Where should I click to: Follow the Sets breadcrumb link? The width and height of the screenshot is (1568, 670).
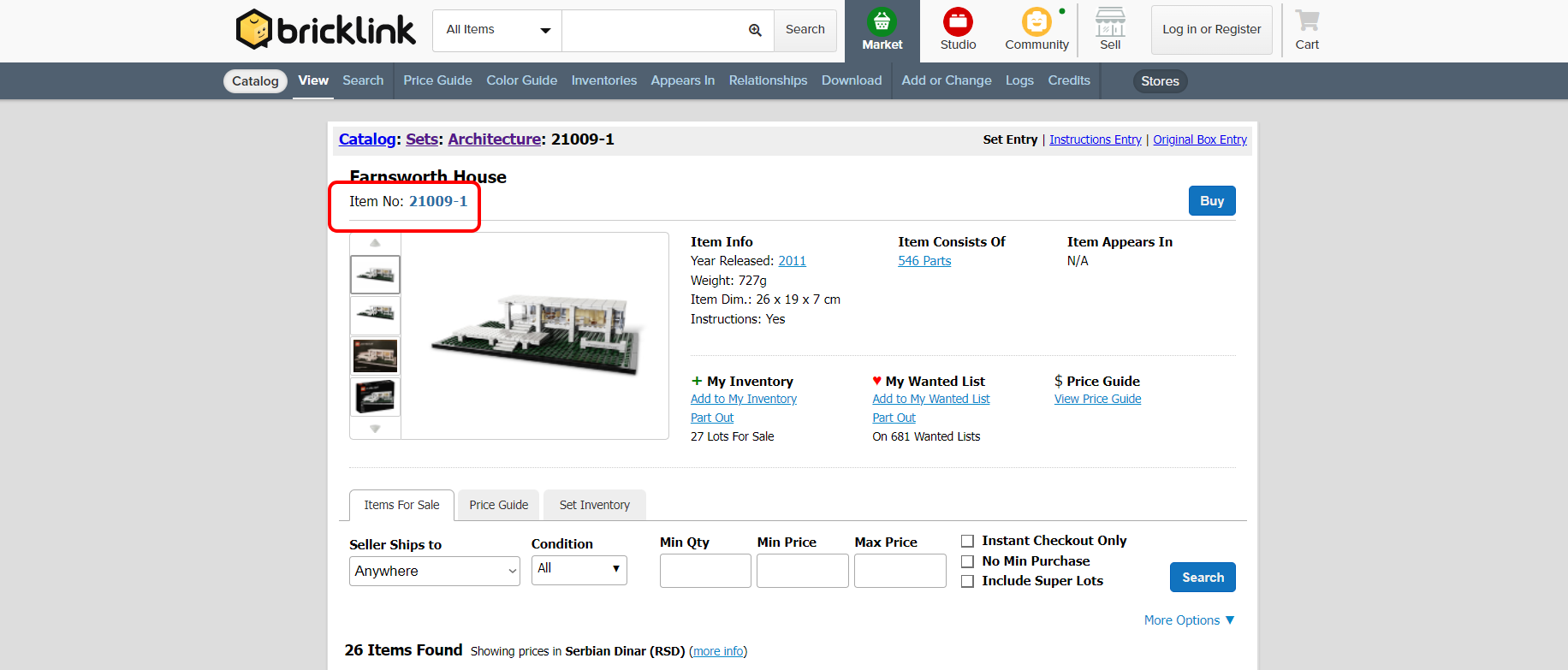(x=422, y=139)
